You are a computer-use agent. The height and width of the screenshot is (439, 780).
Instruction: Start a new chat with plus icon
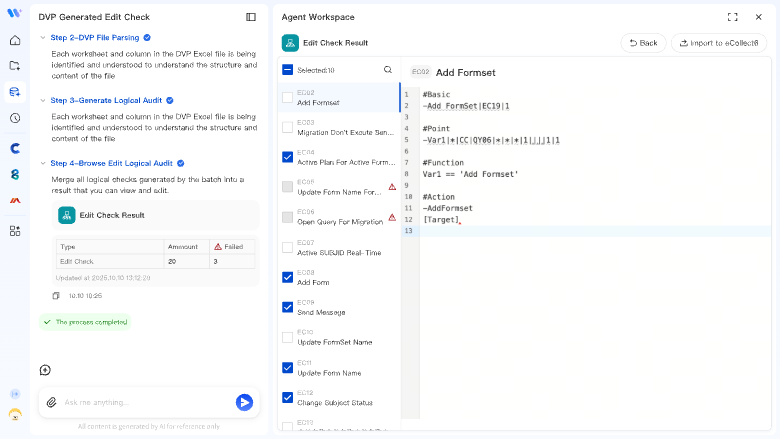[45, 370]
